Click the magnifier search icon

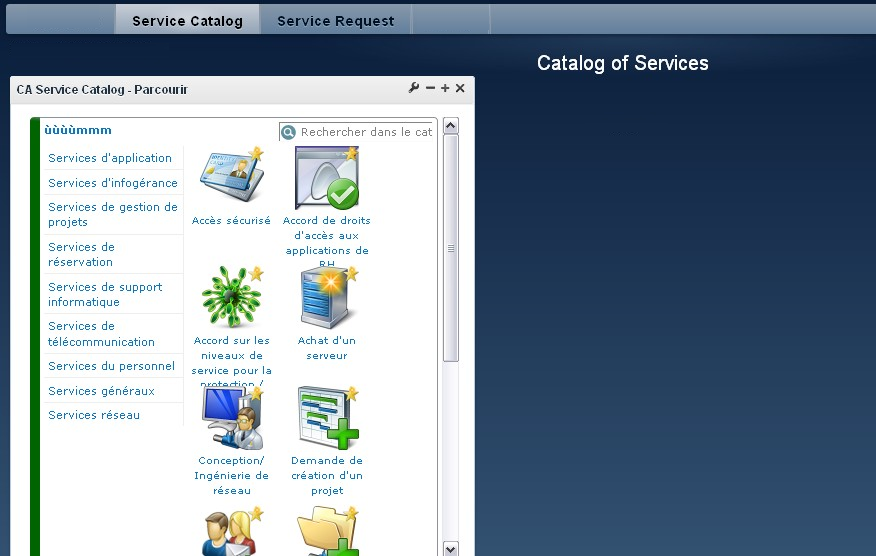click(288, 132)
